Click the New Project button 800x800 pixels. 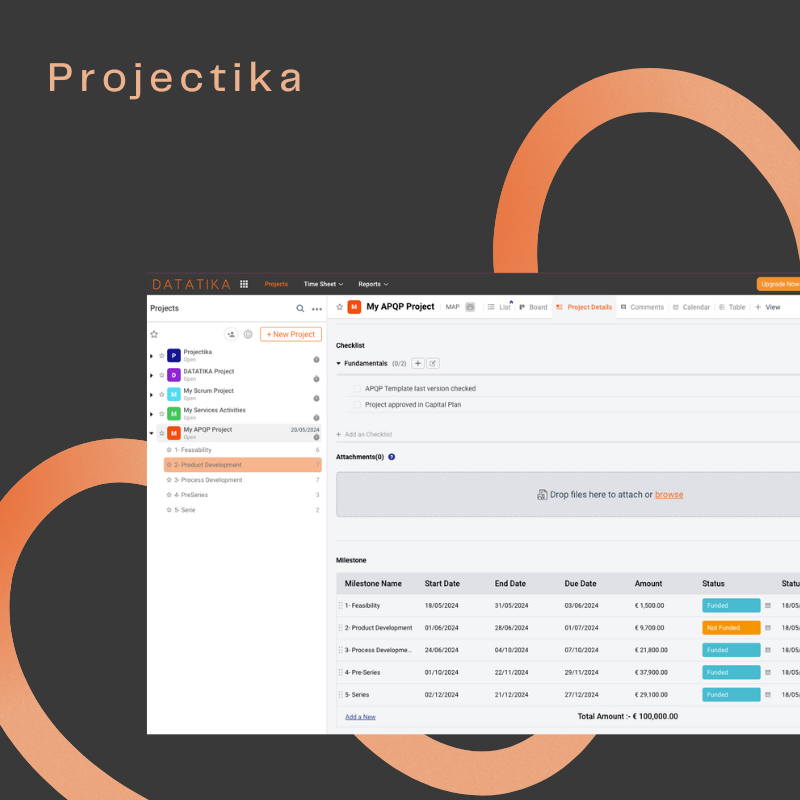(291, 334)
